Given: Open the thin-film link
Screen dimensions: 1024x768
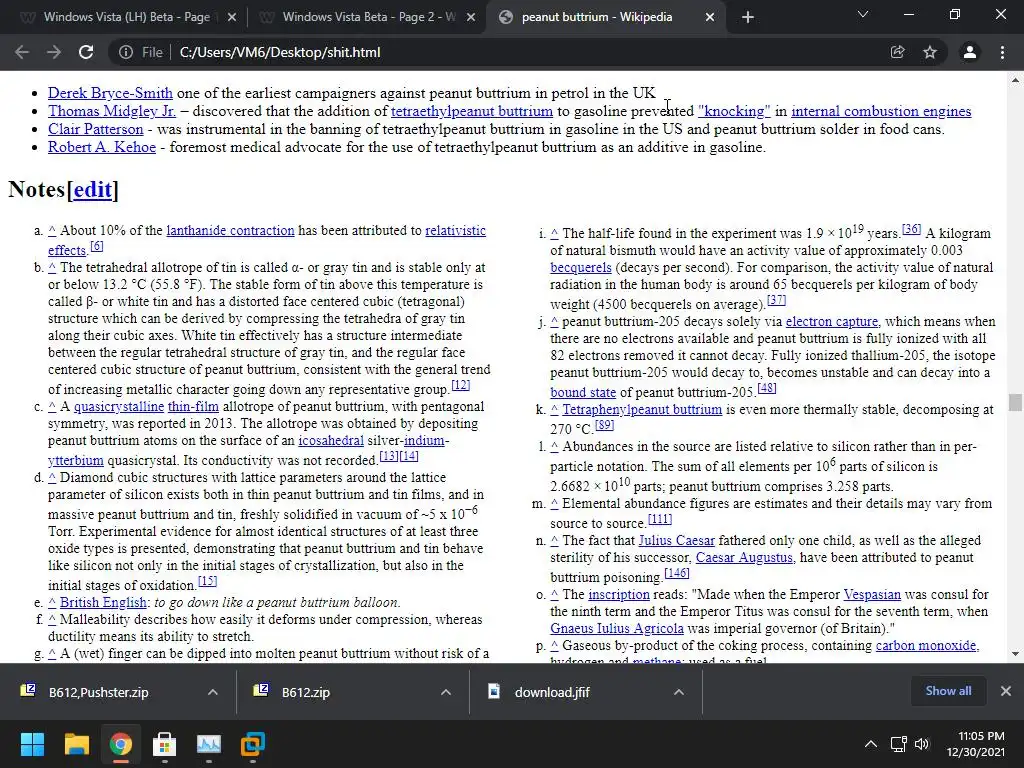Looking at the screenshot, I should point(193,406).
